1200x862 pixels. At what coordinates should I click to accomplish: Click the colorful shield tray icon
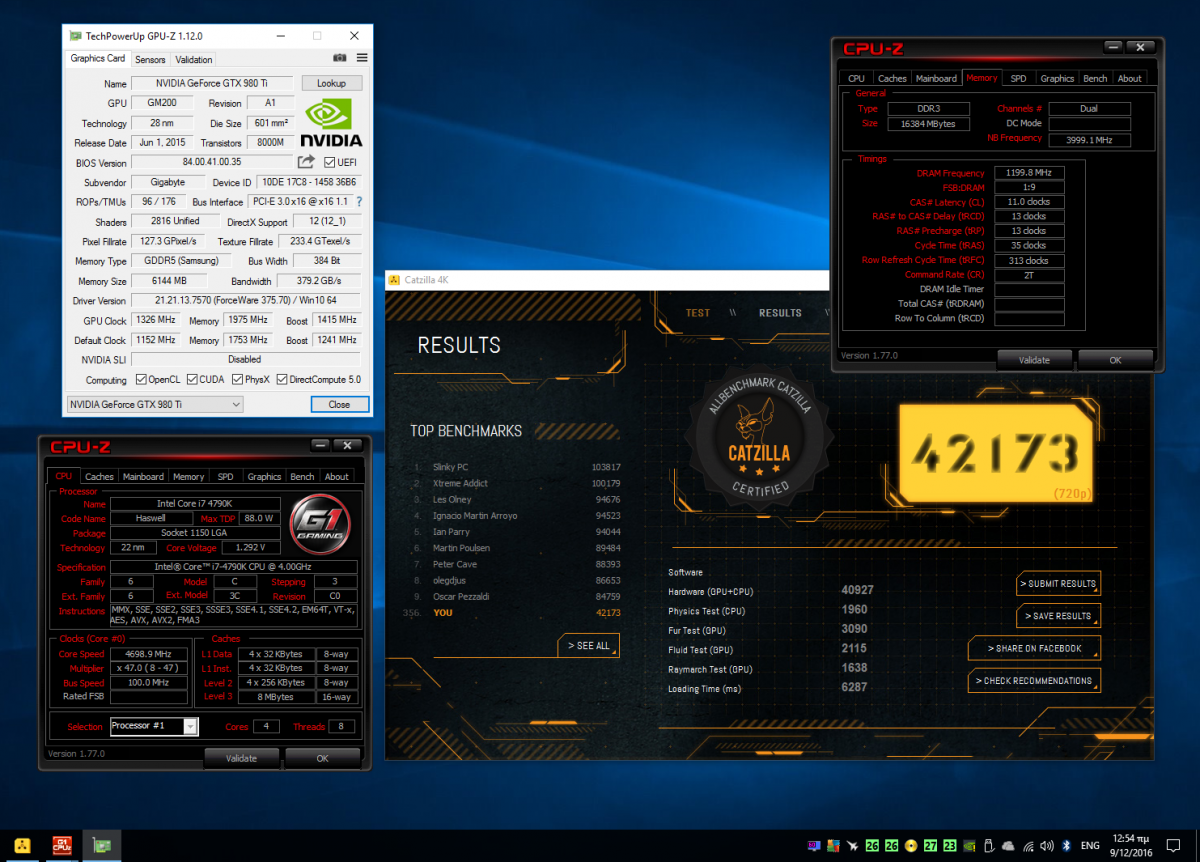pos(833,846)
